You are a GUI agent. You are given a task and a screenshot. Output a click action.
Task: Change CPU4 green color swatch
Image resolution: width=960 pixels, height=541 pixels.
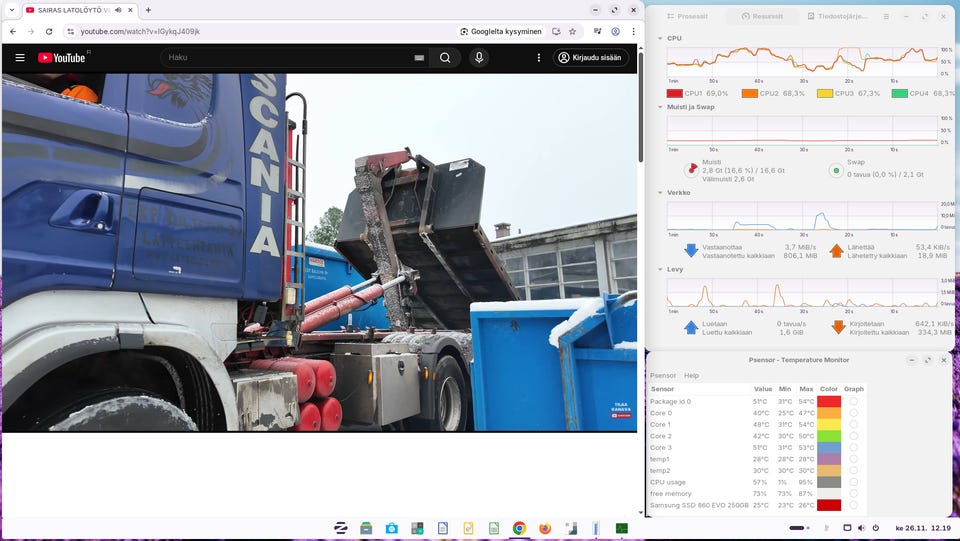pyautogui.click(x=899, y=94)
